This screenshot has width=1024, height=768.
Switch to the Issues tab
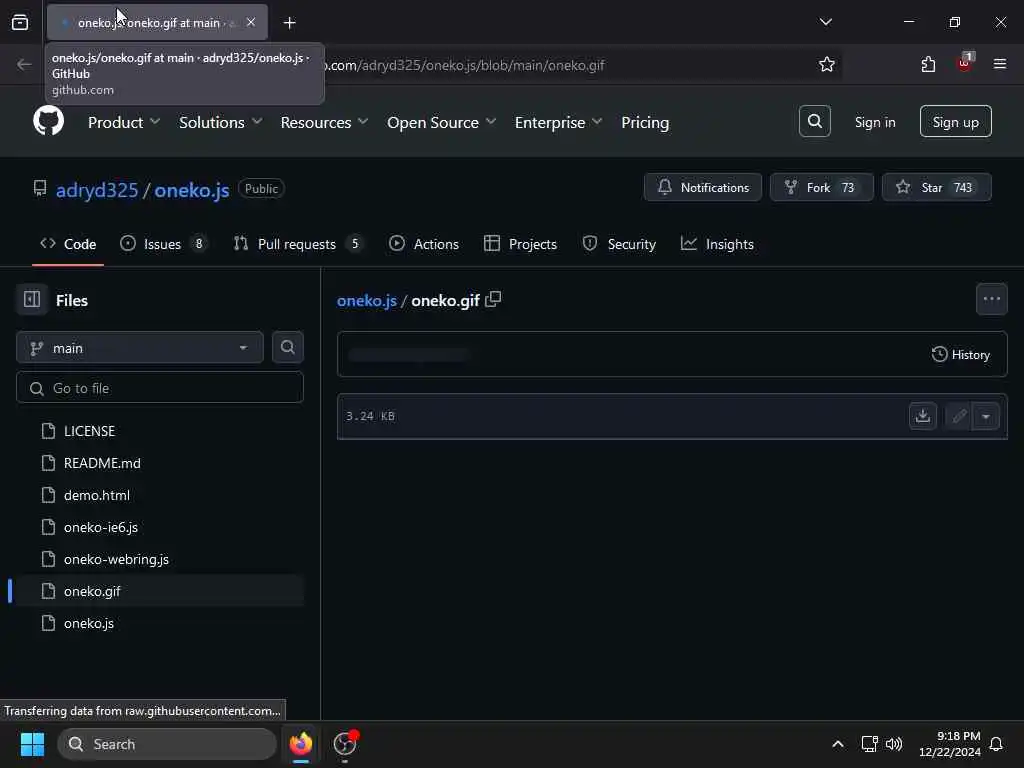click(x=163, y=244)
